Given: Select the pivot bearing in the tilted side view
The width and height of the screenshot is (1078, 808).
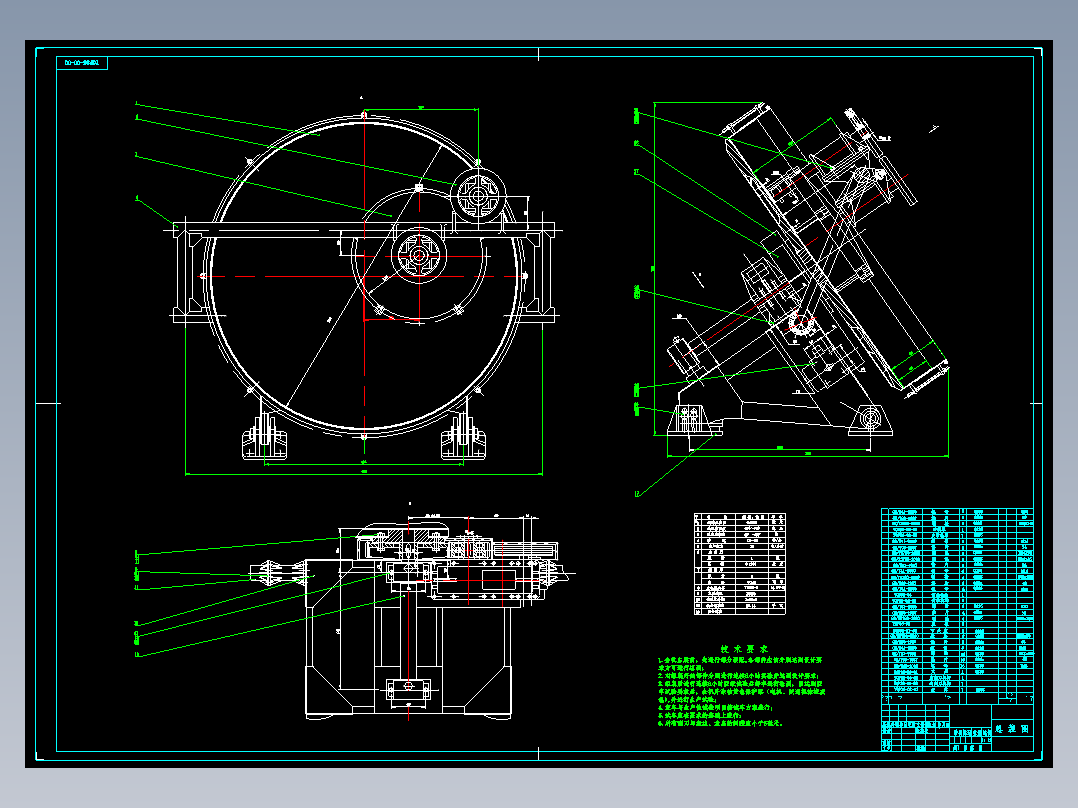Looking at the screenshot, I should (802, 325).
